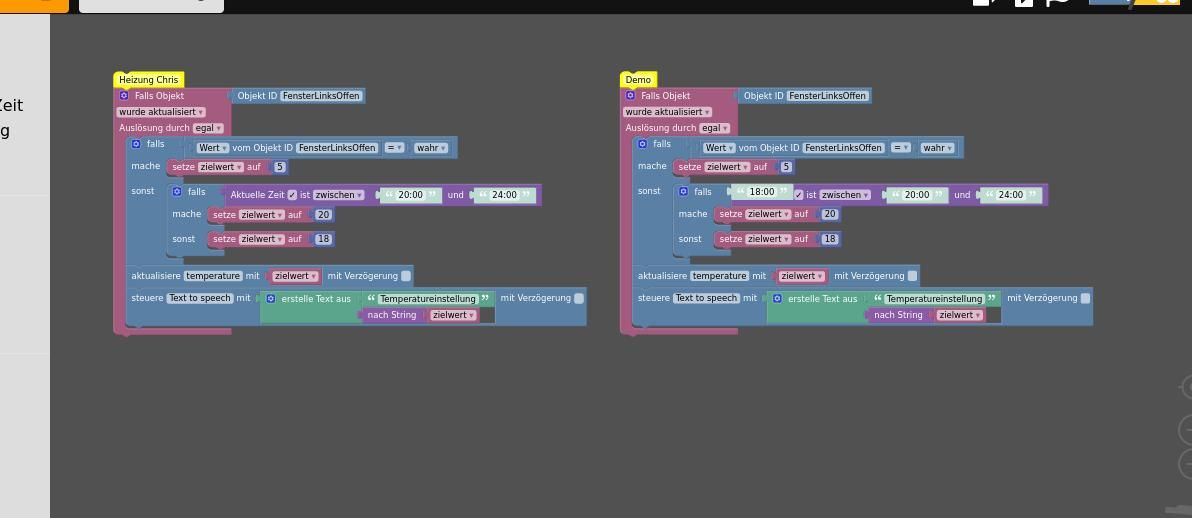This screenshot has width=1192, height=518.
Task: Open gear mutator of nested falls block in Demo
Action: pyautogui.click(x=683, y=192)
